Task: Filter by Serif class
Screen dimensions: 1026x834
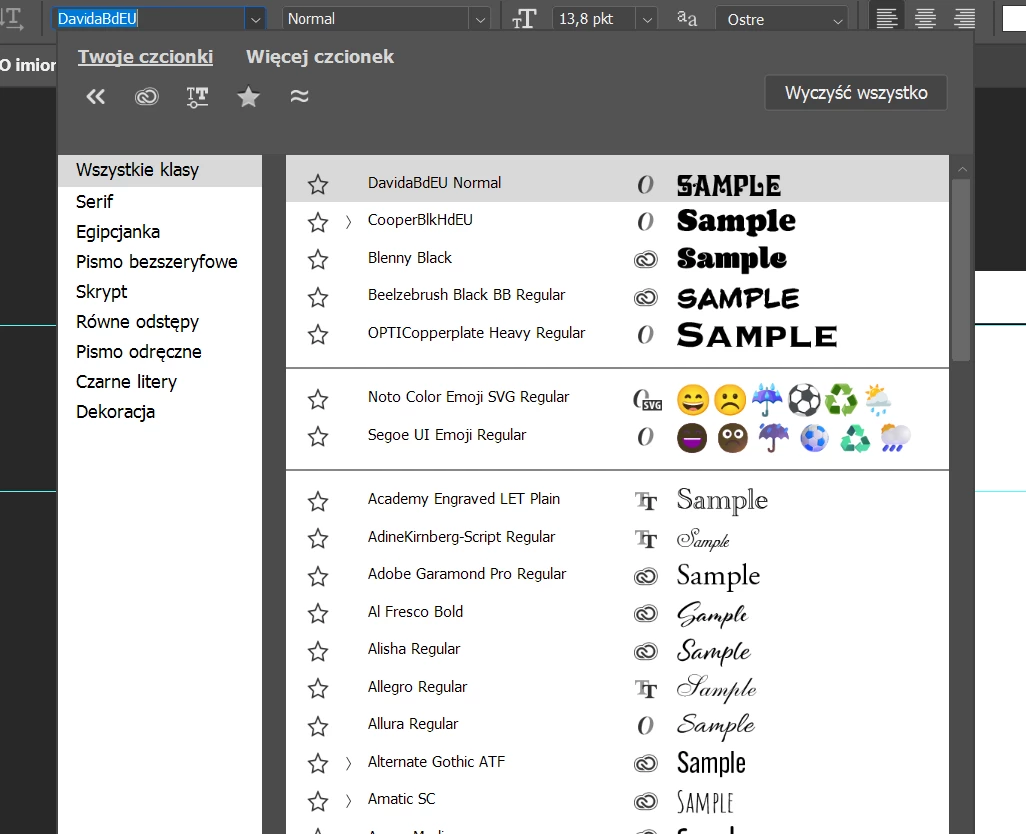Action: pos(94,201)
